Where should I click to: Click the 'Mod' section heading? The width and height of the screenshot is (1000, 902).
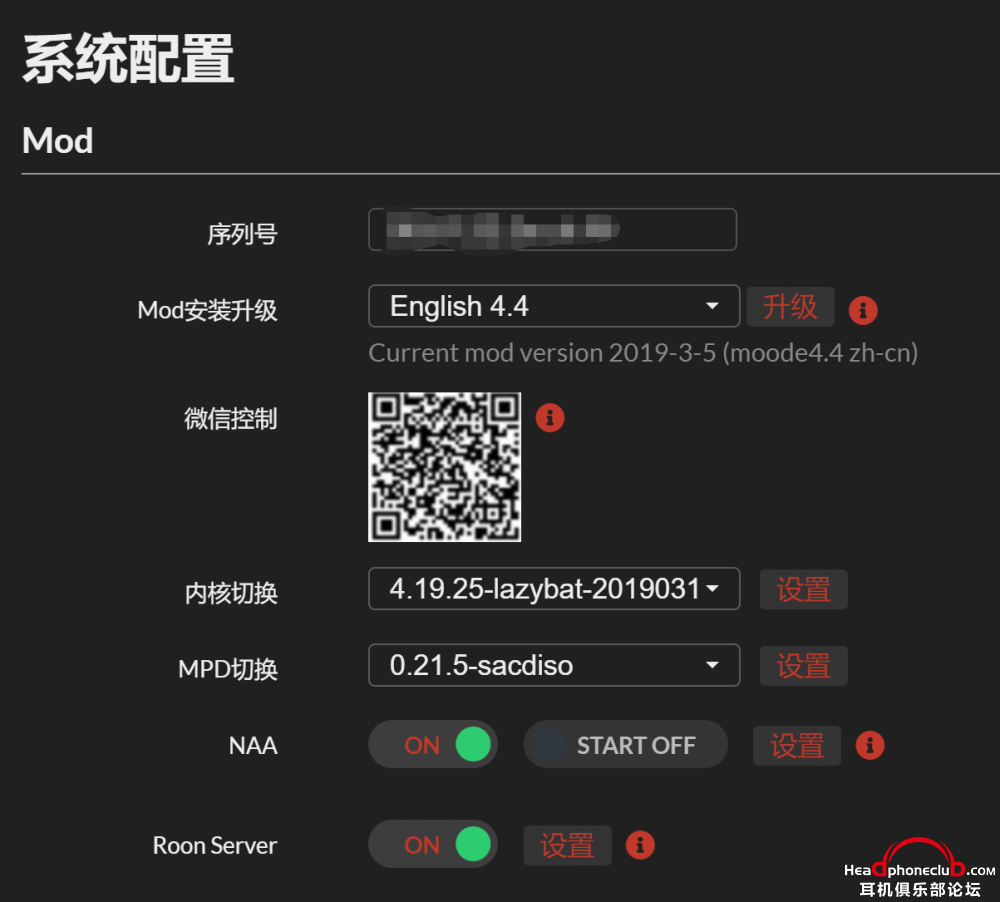click(x=57, y=140)
